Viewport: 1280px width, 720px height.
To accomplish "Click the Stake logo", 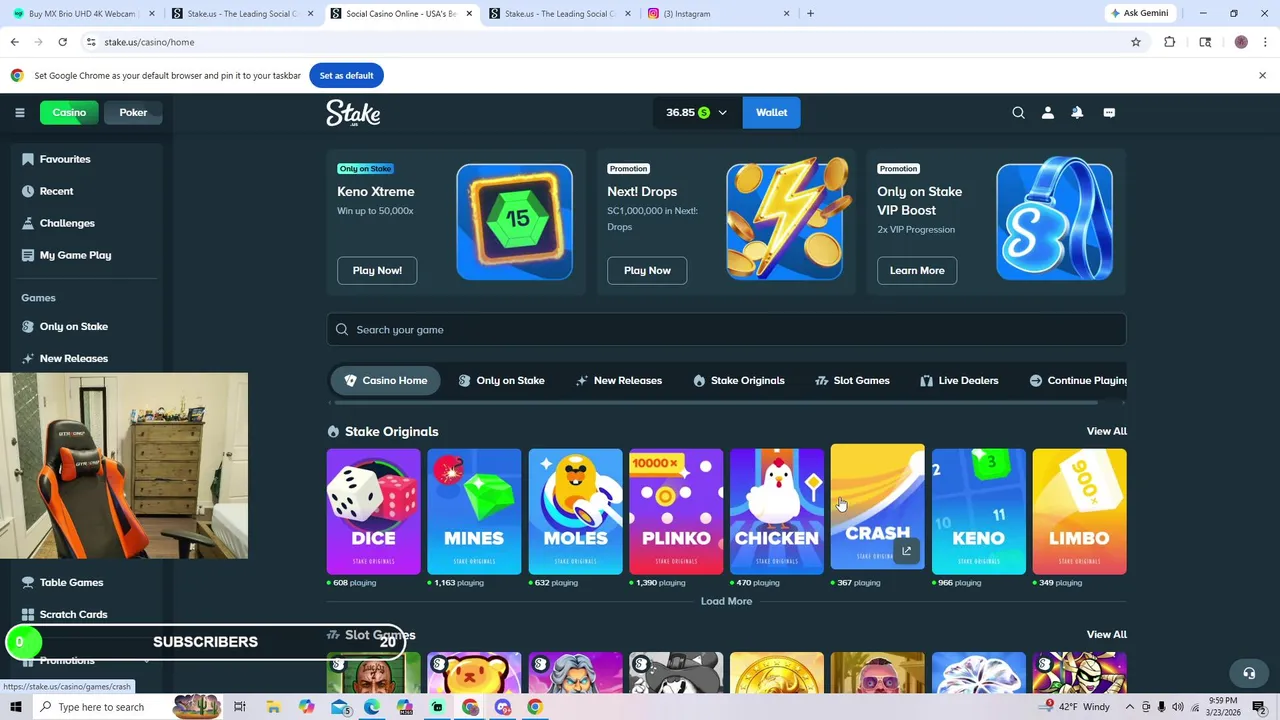I will [353, 113].
